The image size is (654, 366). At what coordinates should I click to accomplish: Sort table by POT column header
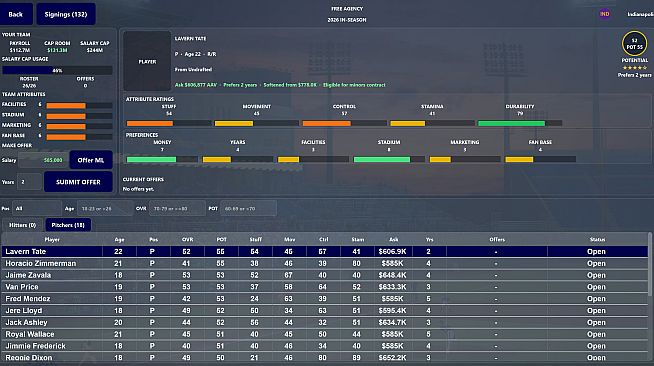click(x=221, y=240)
